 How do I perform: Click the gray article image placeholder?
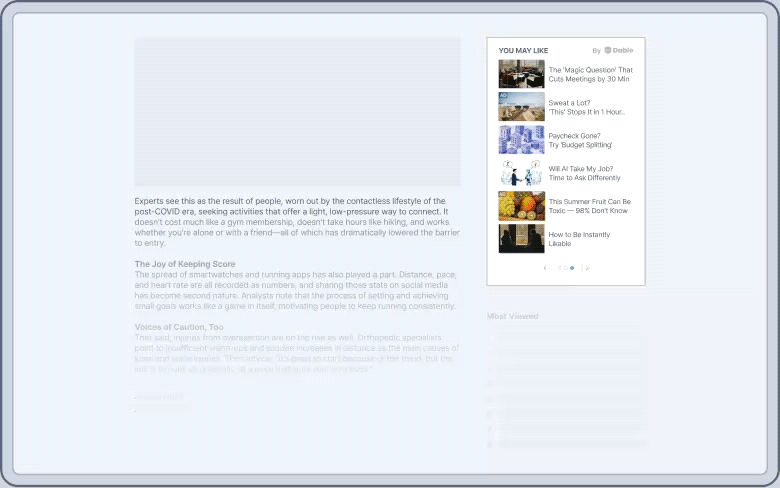pos(297,112)
